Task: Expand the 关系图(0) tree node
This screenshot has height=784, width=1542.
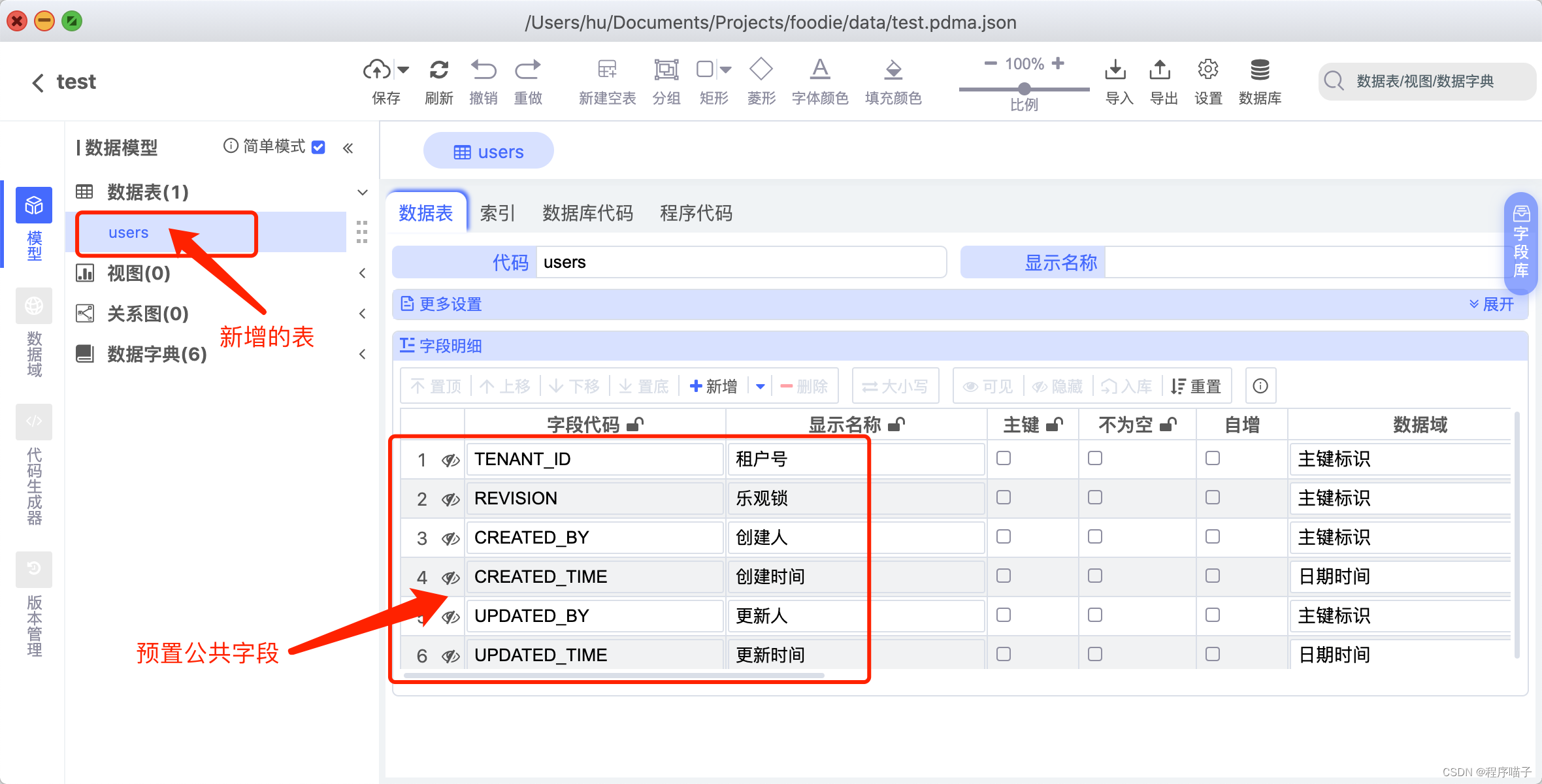Action: click(x=363, y=314)
